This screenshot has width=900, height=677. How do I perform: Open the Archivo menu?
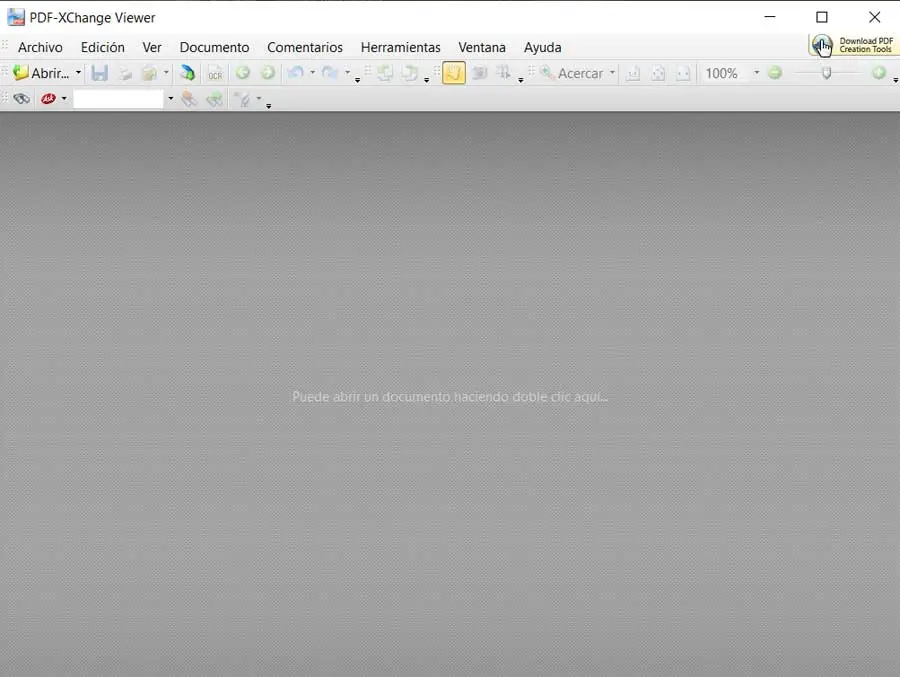click(x=40, y=47)
